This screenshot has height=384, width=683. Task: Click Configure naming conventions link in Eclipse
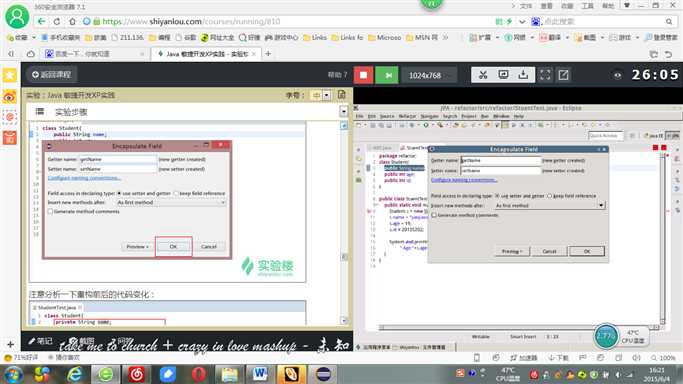point(463,180)
